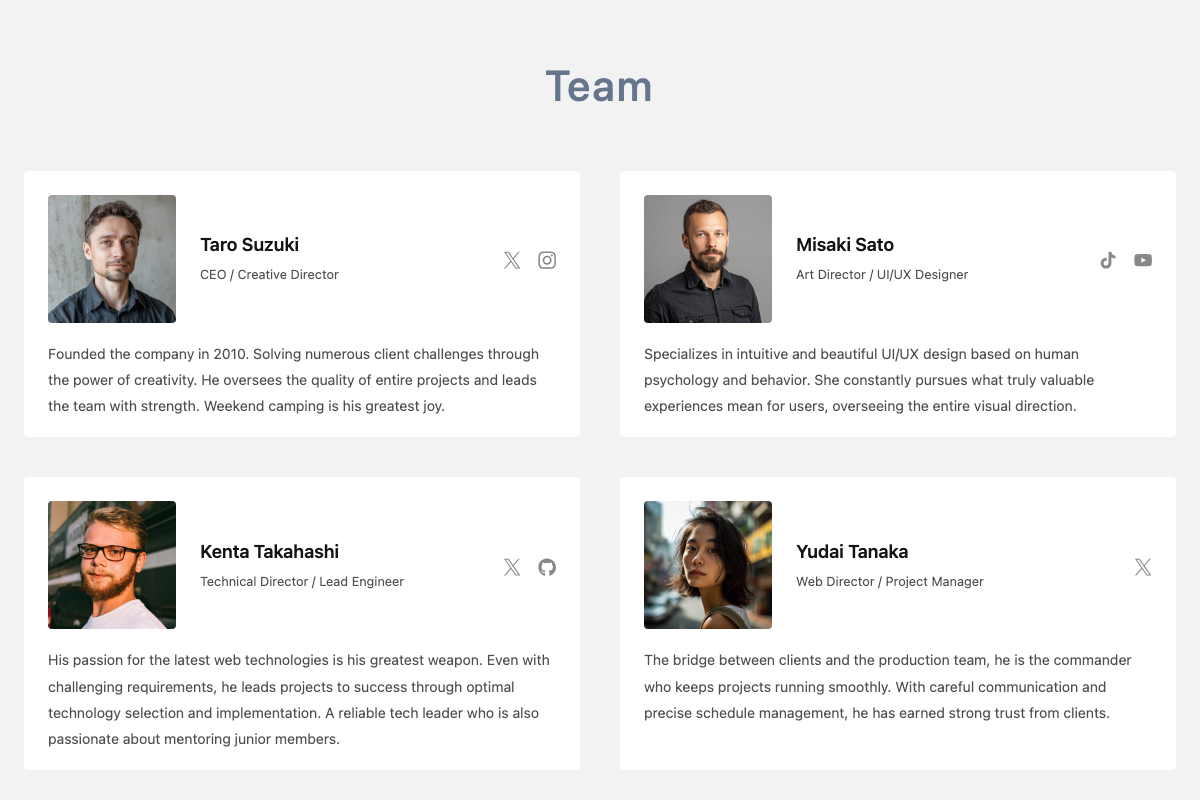Click the Technical Director / Lead Engineer subtitle

click(302, 581)
